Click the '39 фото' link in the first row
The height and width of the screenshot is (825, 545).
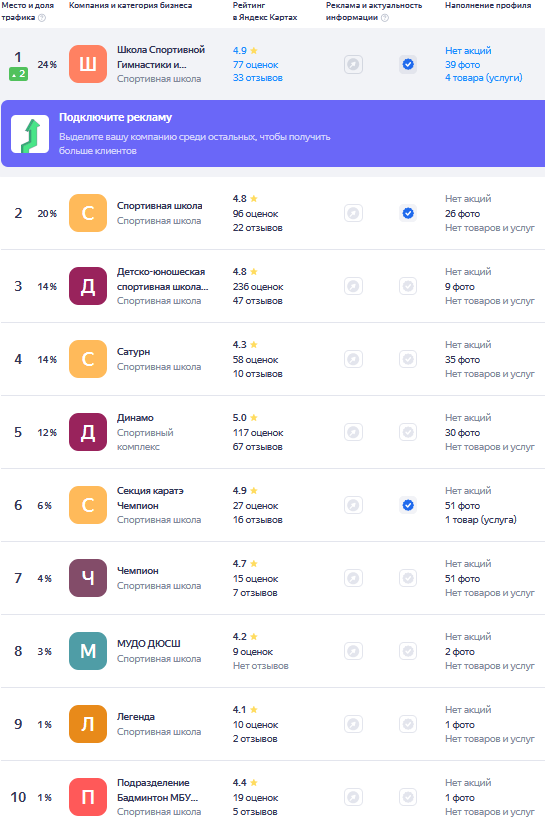(x=462, y=65)
